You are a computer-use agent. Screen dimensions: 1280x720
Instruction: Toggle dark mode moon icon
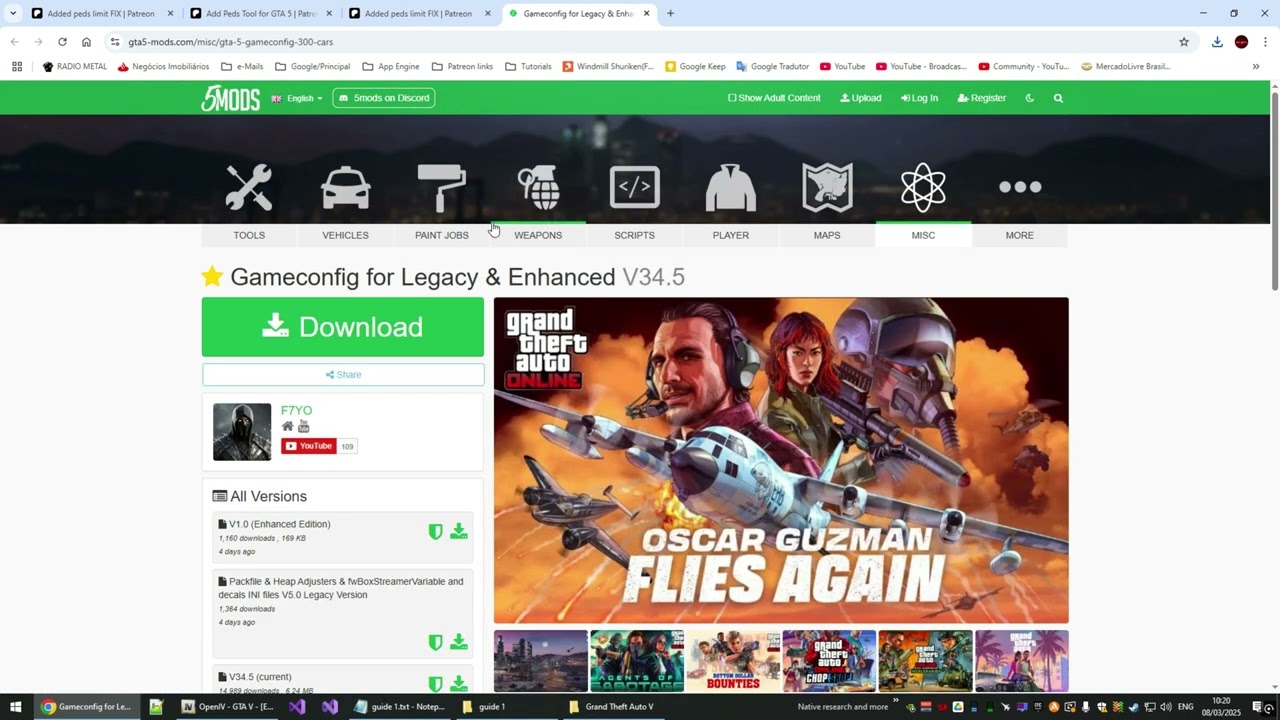[x=1030, y=98]
